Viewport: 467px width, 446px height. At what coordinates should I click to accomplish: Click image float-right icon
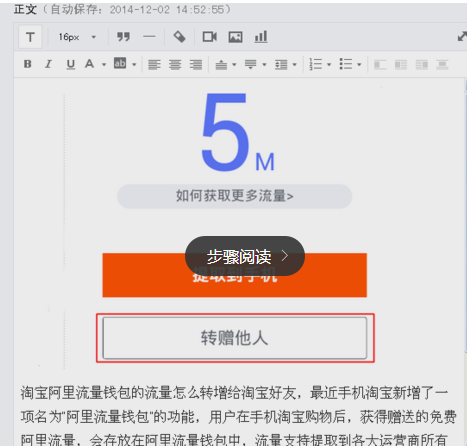pos(422,64)
